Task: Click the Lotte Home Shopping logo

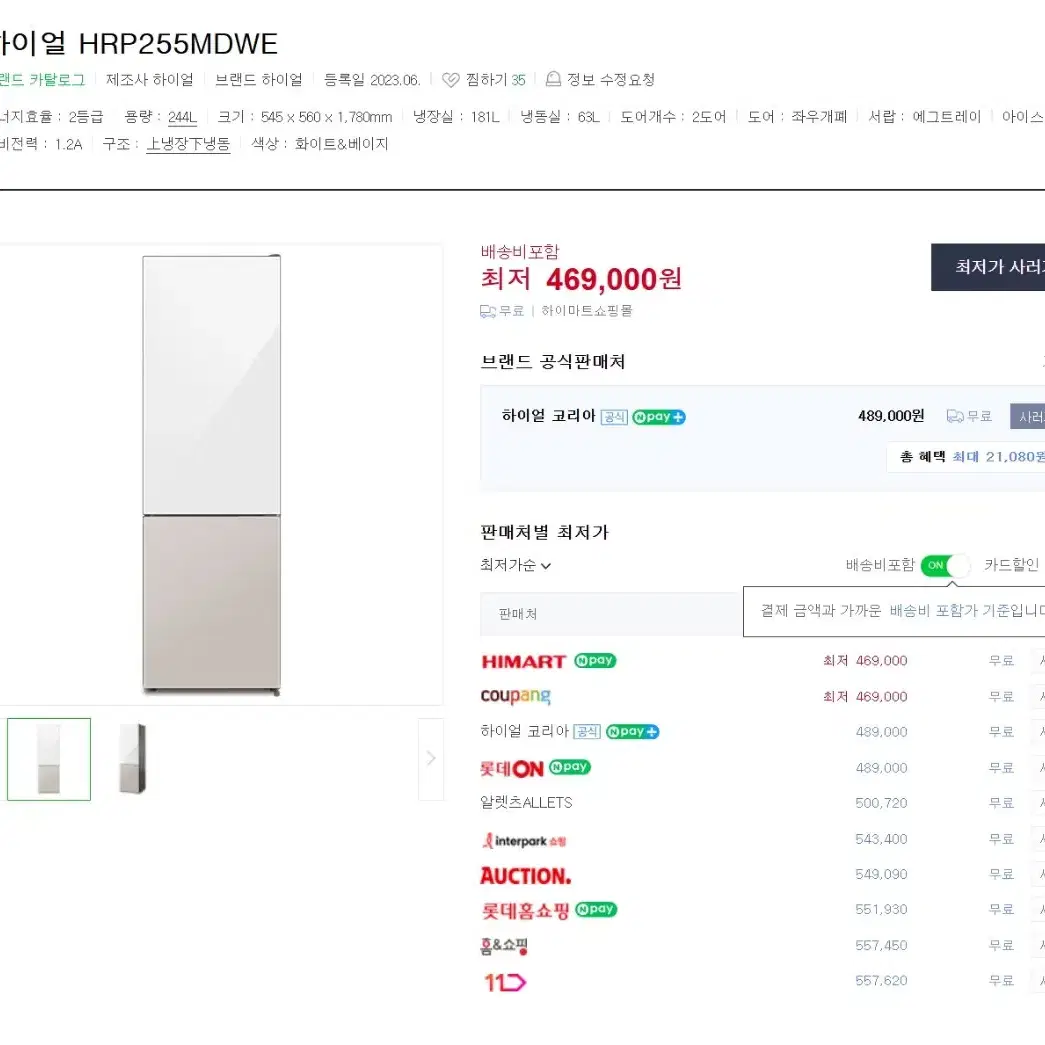Action: [x=525, y=910]
